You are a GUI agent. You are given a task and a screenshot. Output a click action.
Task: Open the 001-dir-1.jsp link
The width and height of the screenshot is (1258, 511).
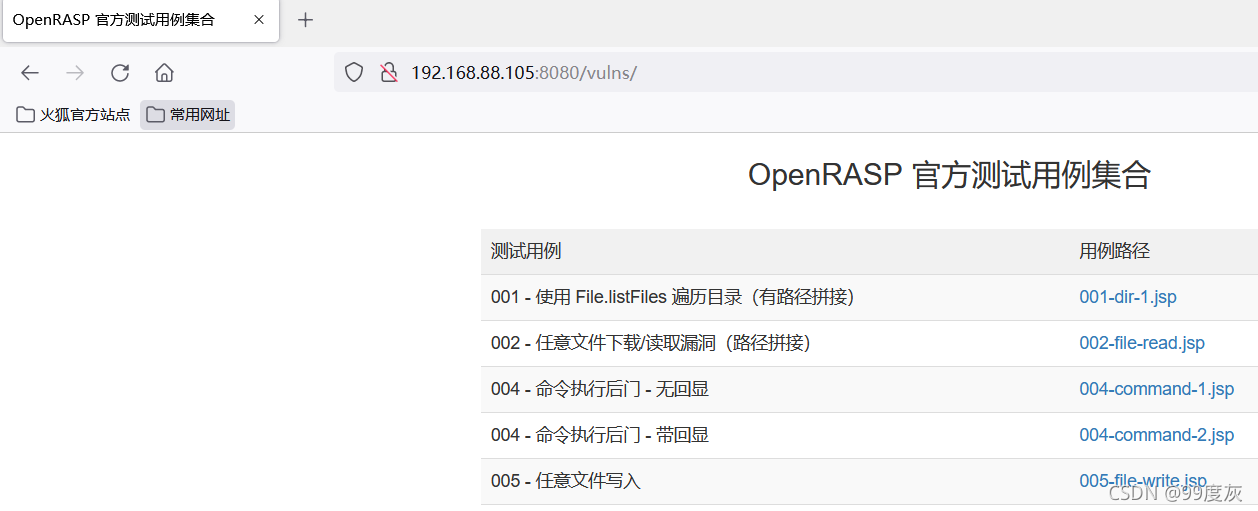tap(1128, 297)
